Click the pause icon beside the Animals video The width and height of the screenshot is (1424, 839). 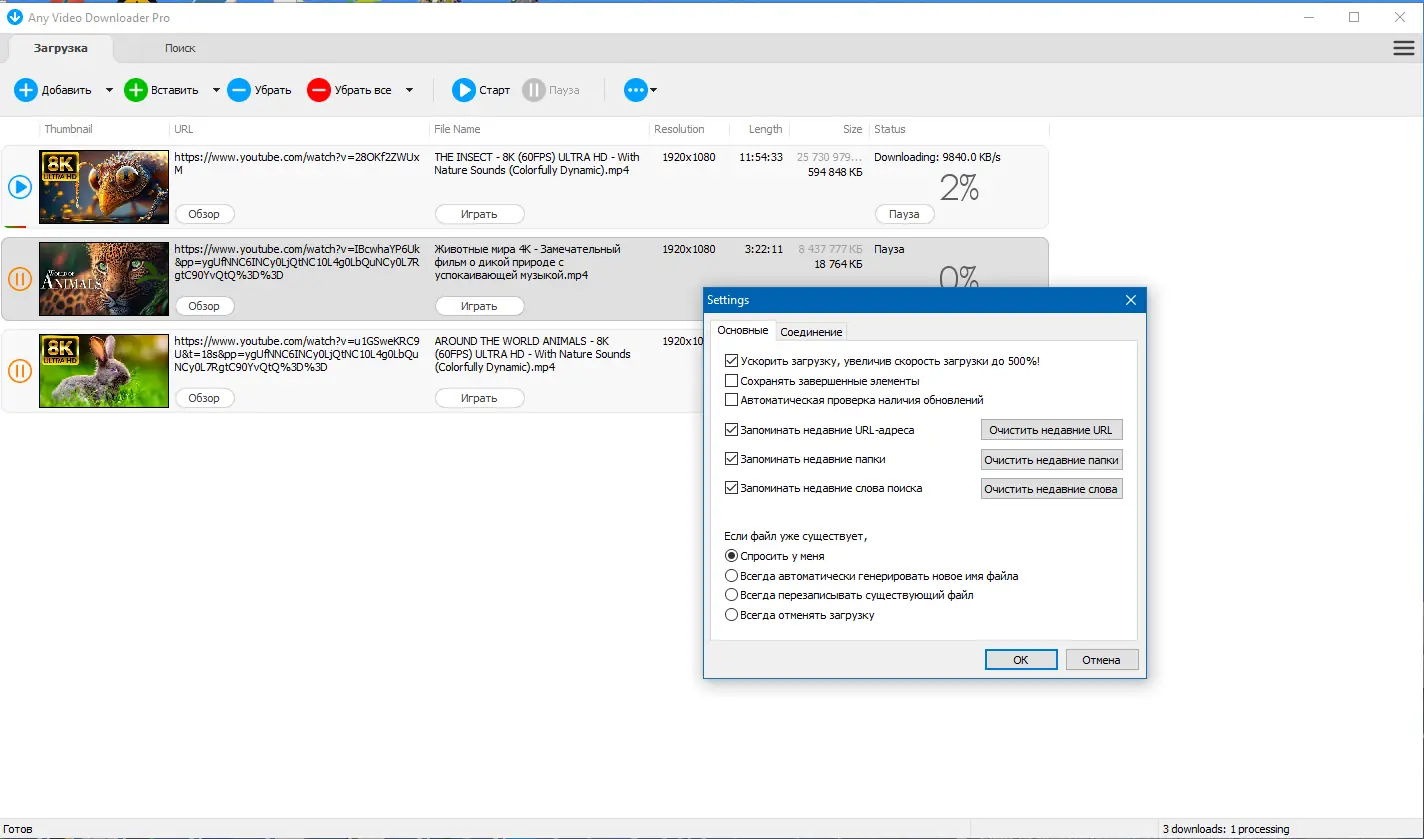19,279
